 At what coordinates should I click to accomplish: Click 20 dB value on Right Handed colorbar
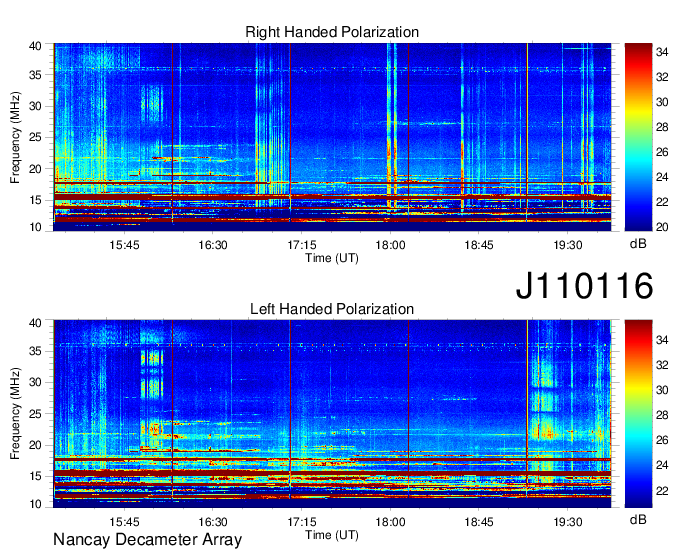[662, 227]
